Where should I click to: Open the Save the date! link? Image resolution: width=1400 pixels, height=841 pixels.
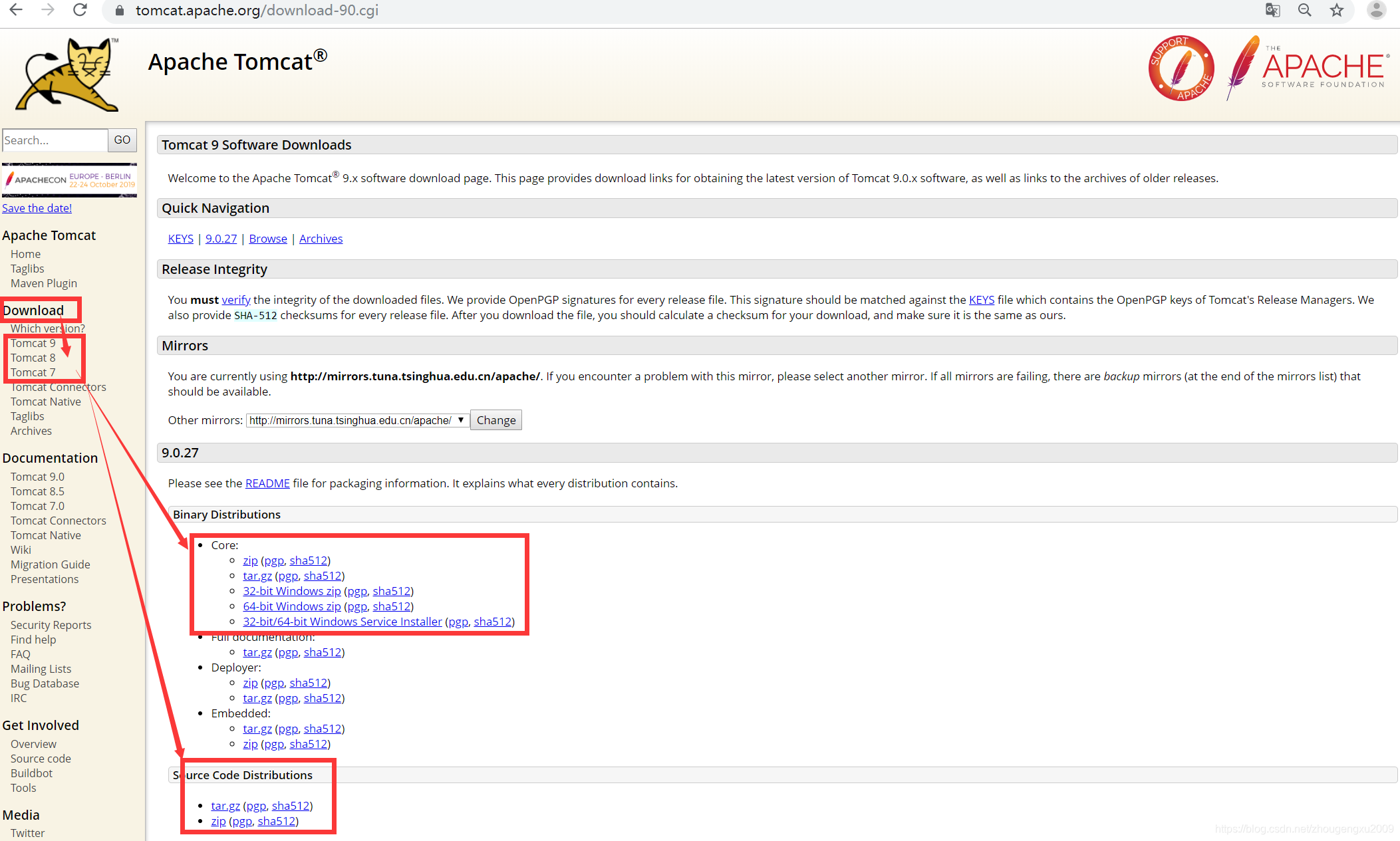[37, 208]
